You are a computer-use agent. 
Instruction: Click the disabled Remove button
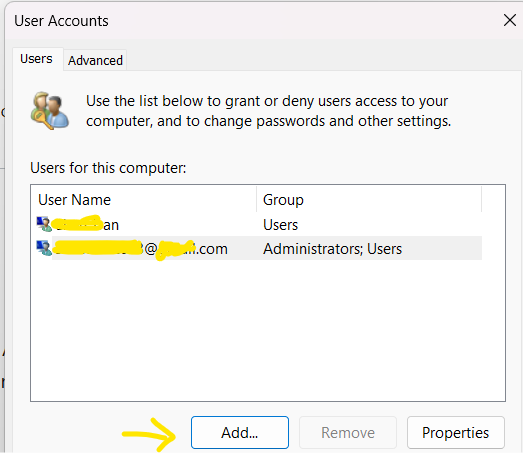348,433
